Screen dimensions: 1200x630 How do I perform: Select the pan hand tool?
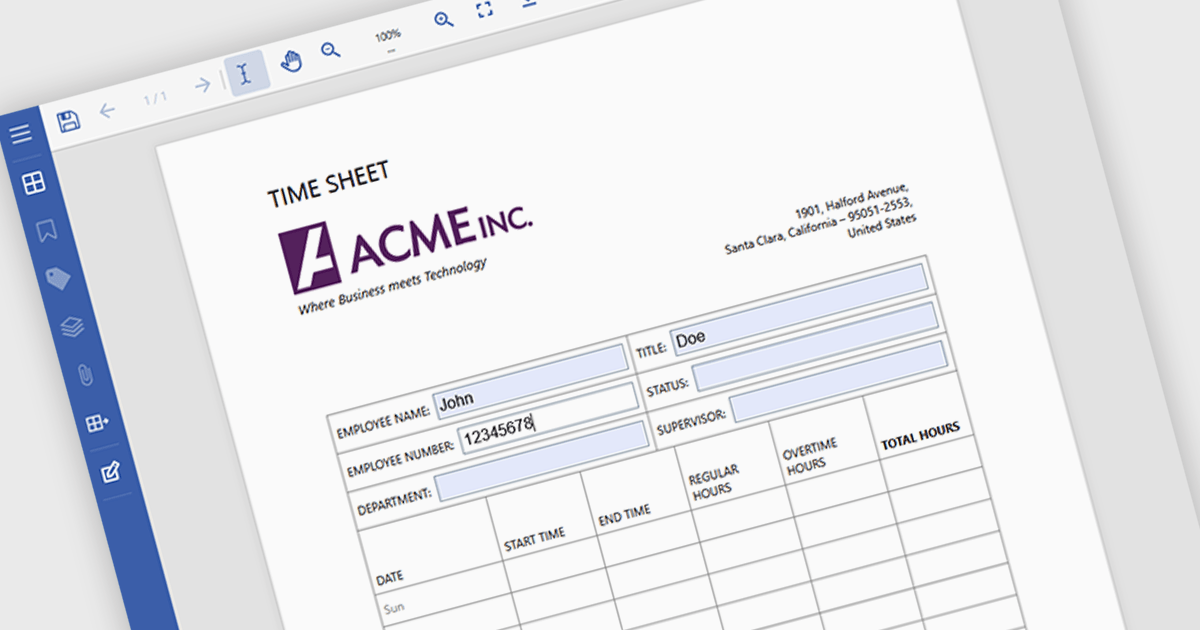point(291,61)
